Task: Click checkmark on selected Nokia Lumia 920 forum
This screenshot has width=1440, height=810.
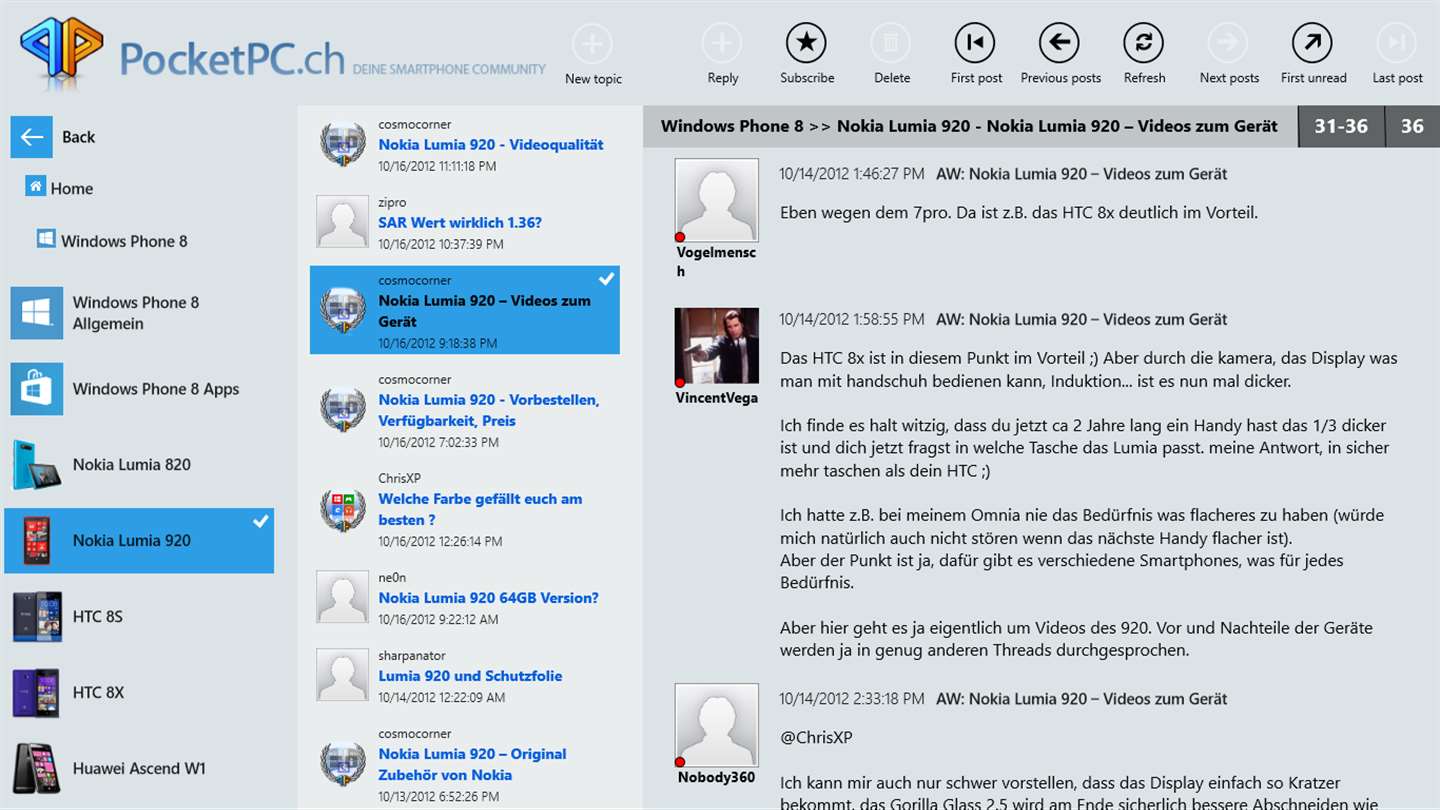Action: (x=261, y=521)
